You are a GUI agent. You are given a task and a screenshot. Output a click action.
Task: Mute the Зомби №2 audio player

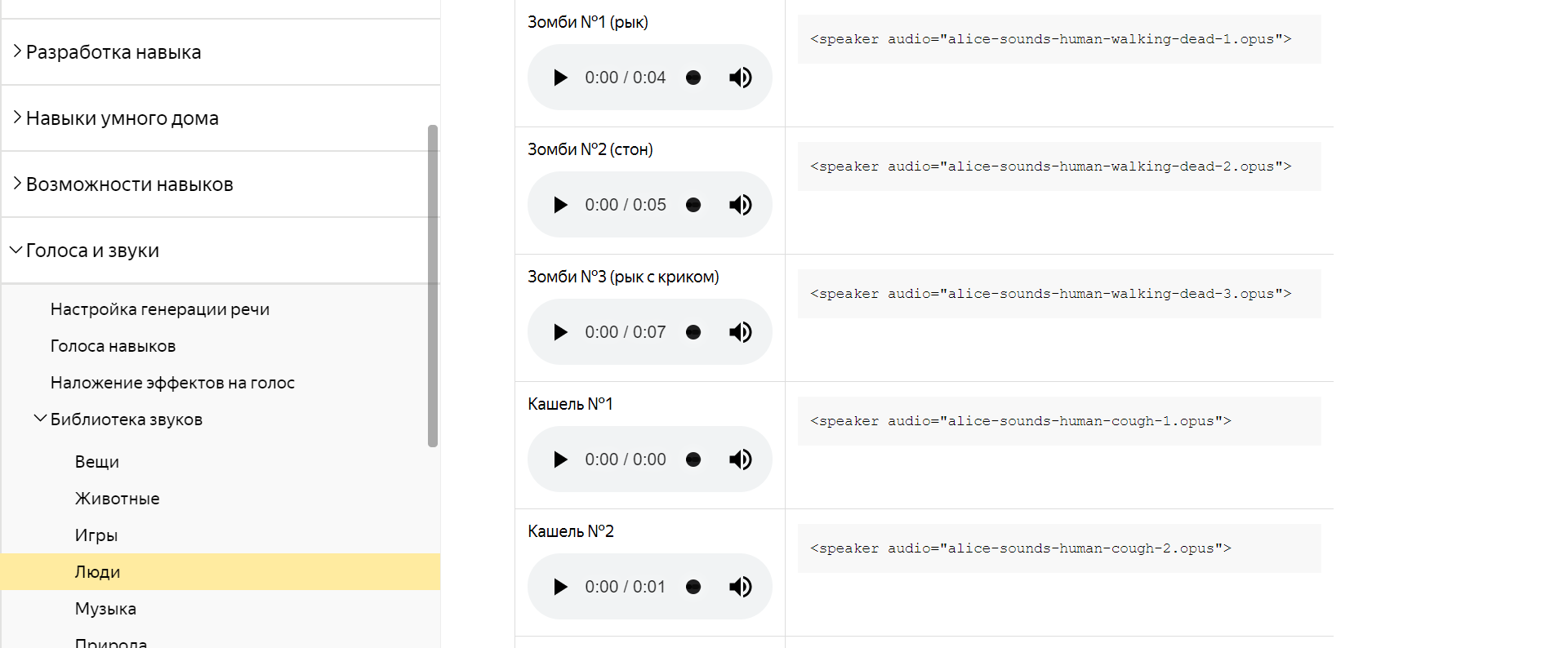[x=740, y=205]
